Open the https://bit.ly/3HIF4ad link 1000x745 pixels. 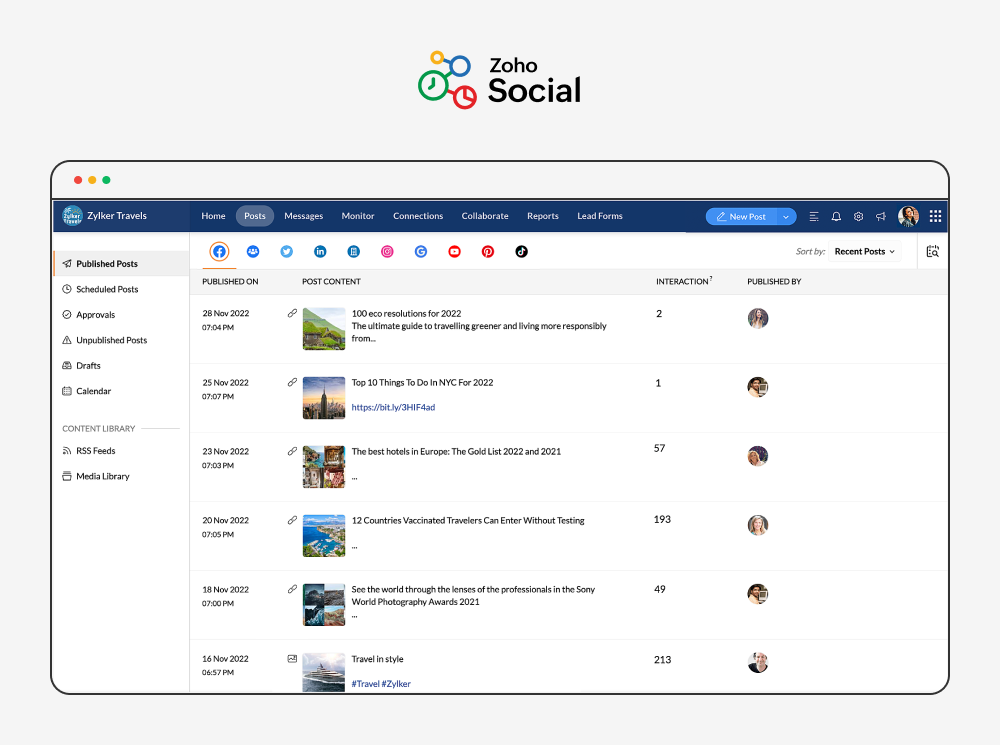[393, 407]
